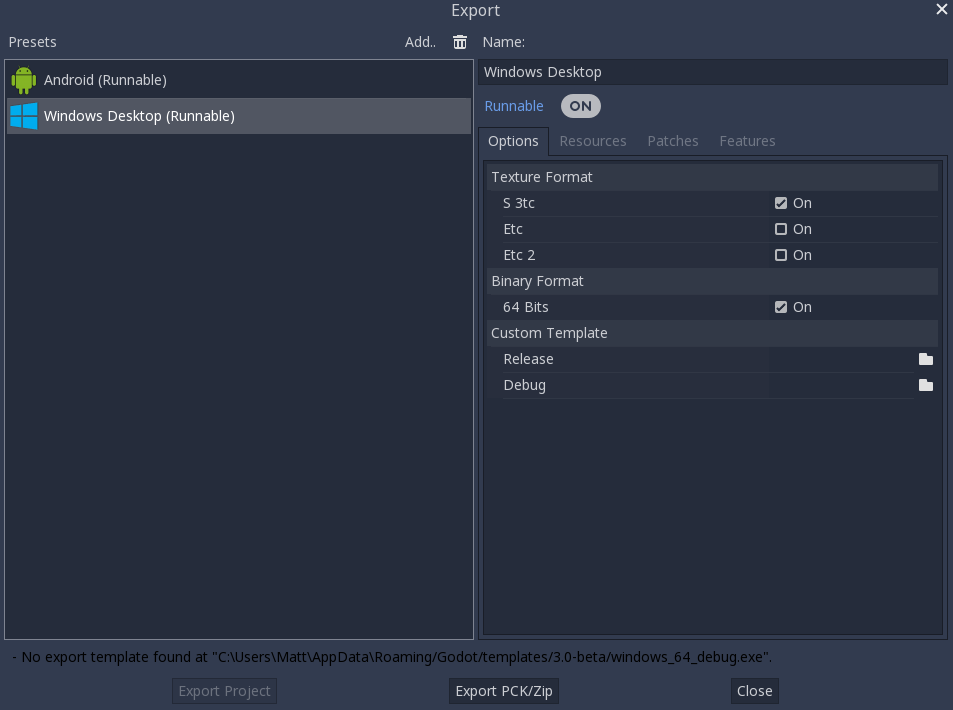The width and height of the screenshot is (953, 710).
Task: Open the Features tab
Action: click(x=747, y=141)
